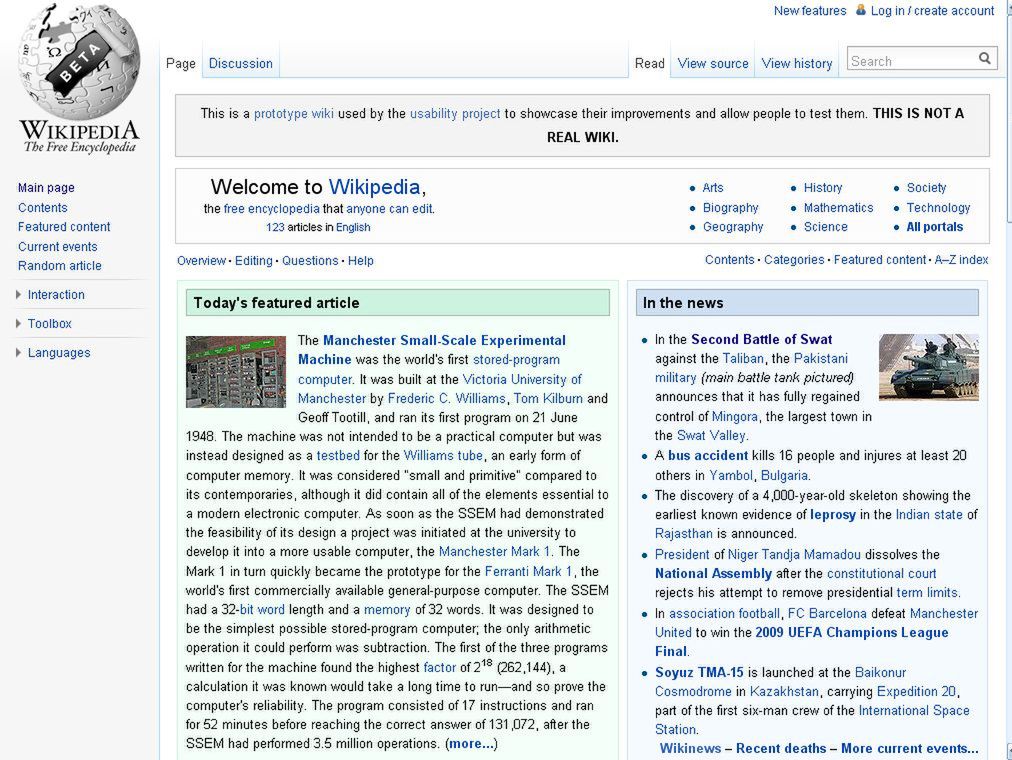
Task: Click the (more...) featured article link
Action: coord(471,744)
